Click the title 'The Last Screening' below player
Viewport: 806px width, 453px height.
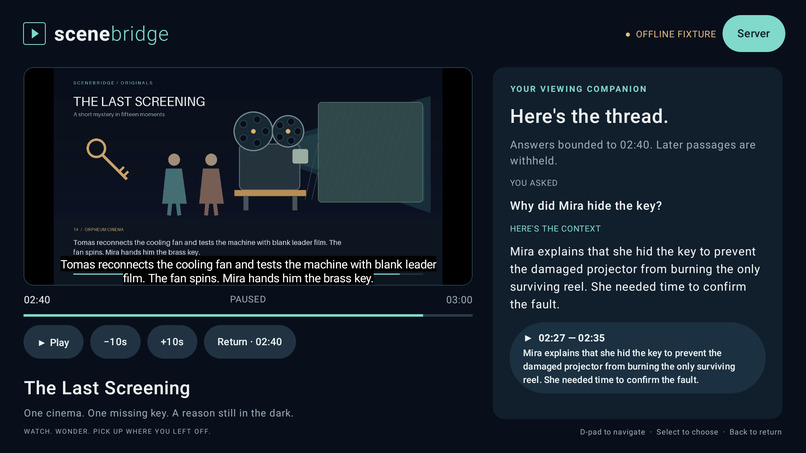click(x=107, y=388)
